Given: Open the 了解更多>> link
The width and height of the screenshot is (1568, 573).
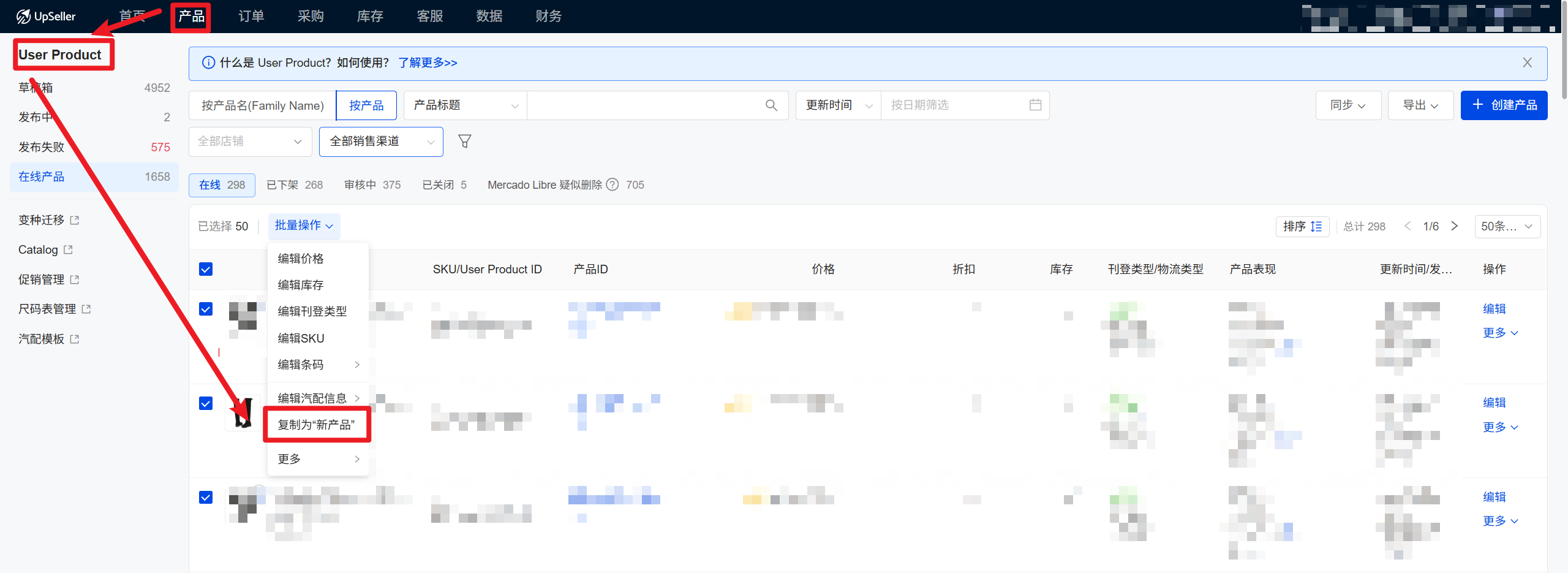Looking at the screenshot, I should tap(428, 63).
